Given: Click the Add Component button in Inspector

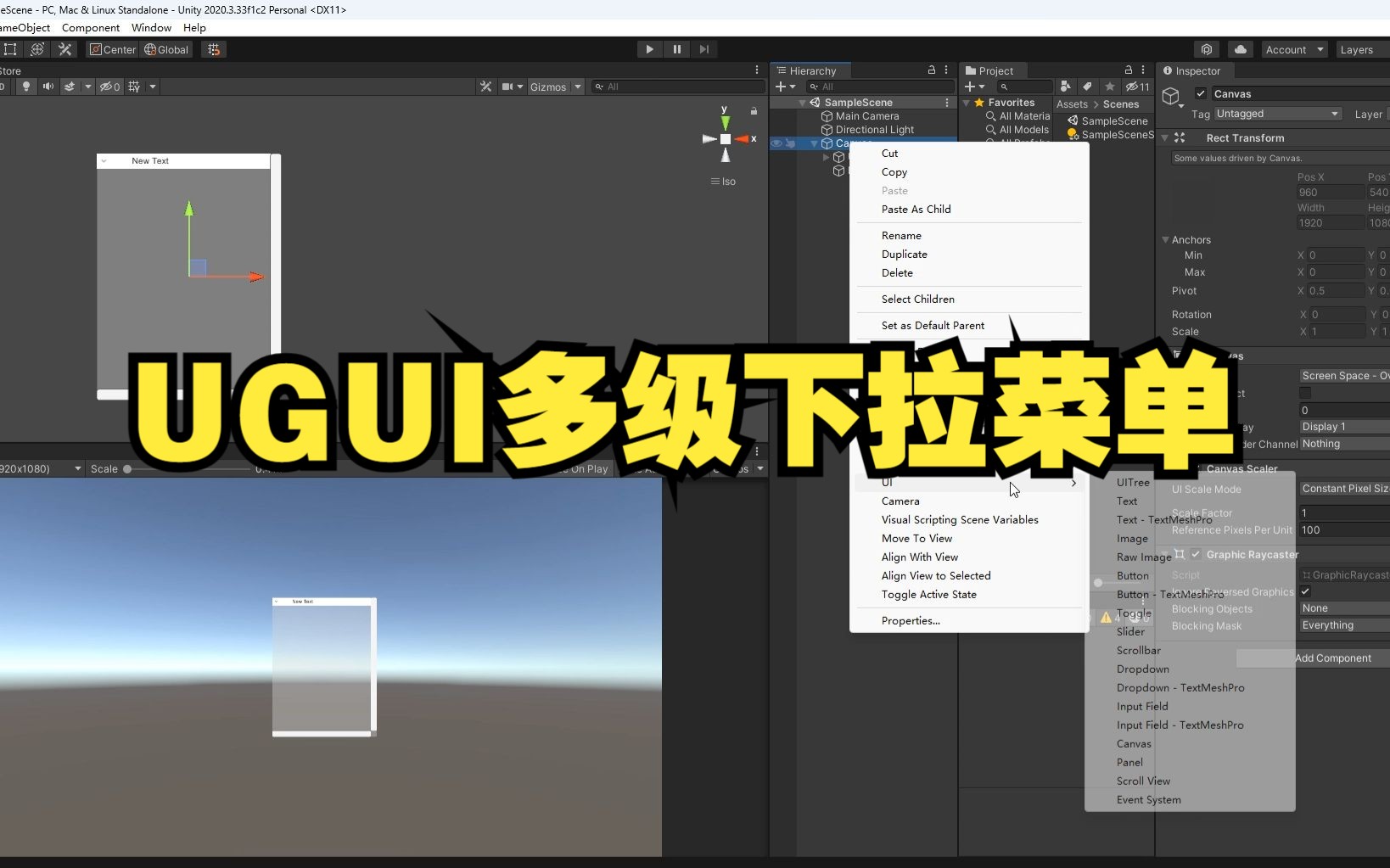Looking at the screenshot, I should (x=1334, y=658).
